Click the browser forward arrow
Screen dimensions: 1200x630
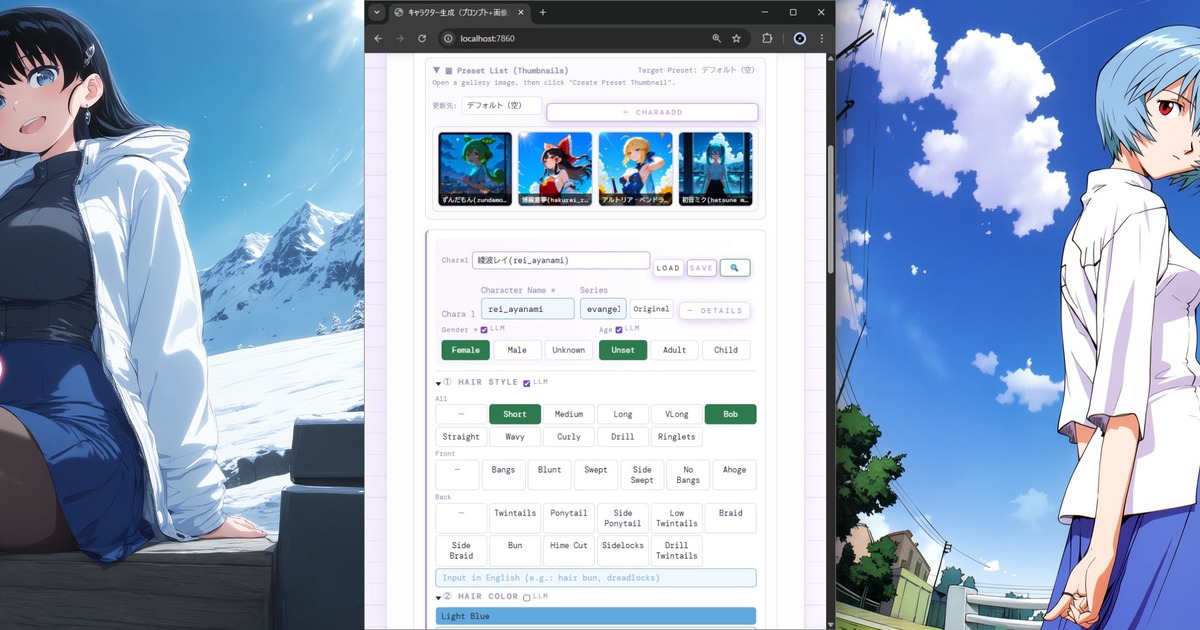pos(400,38)
